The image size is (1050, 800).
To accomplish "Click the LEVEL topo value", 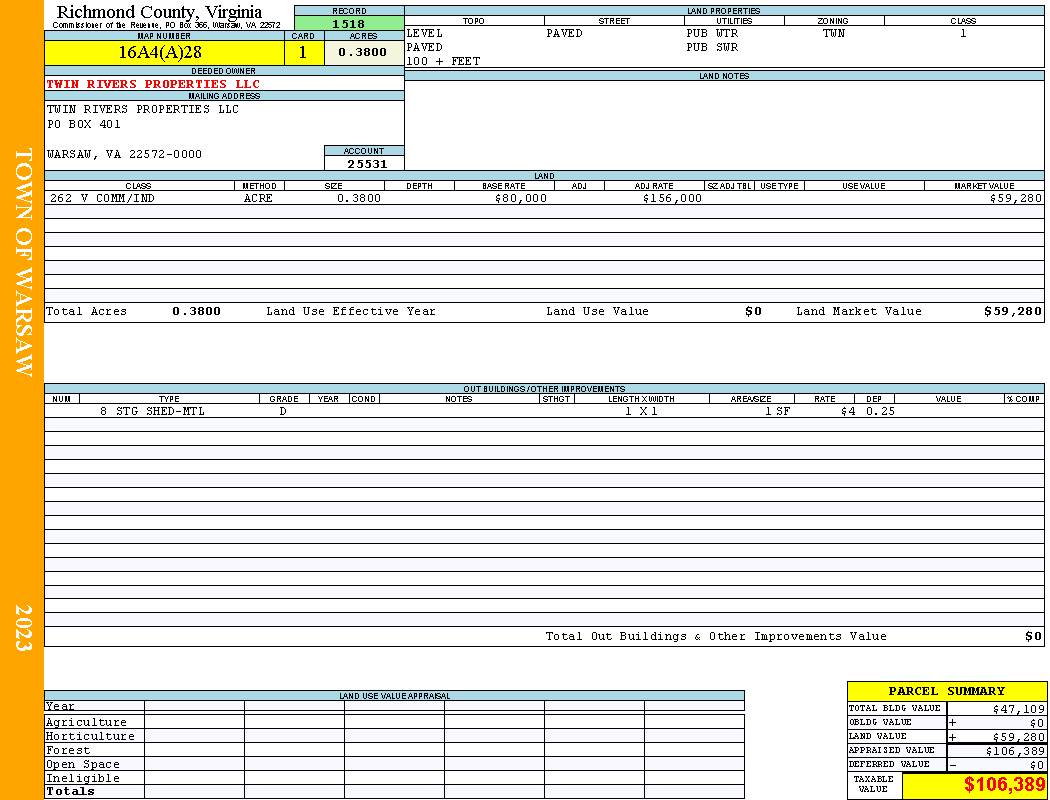I will point(425,33).
